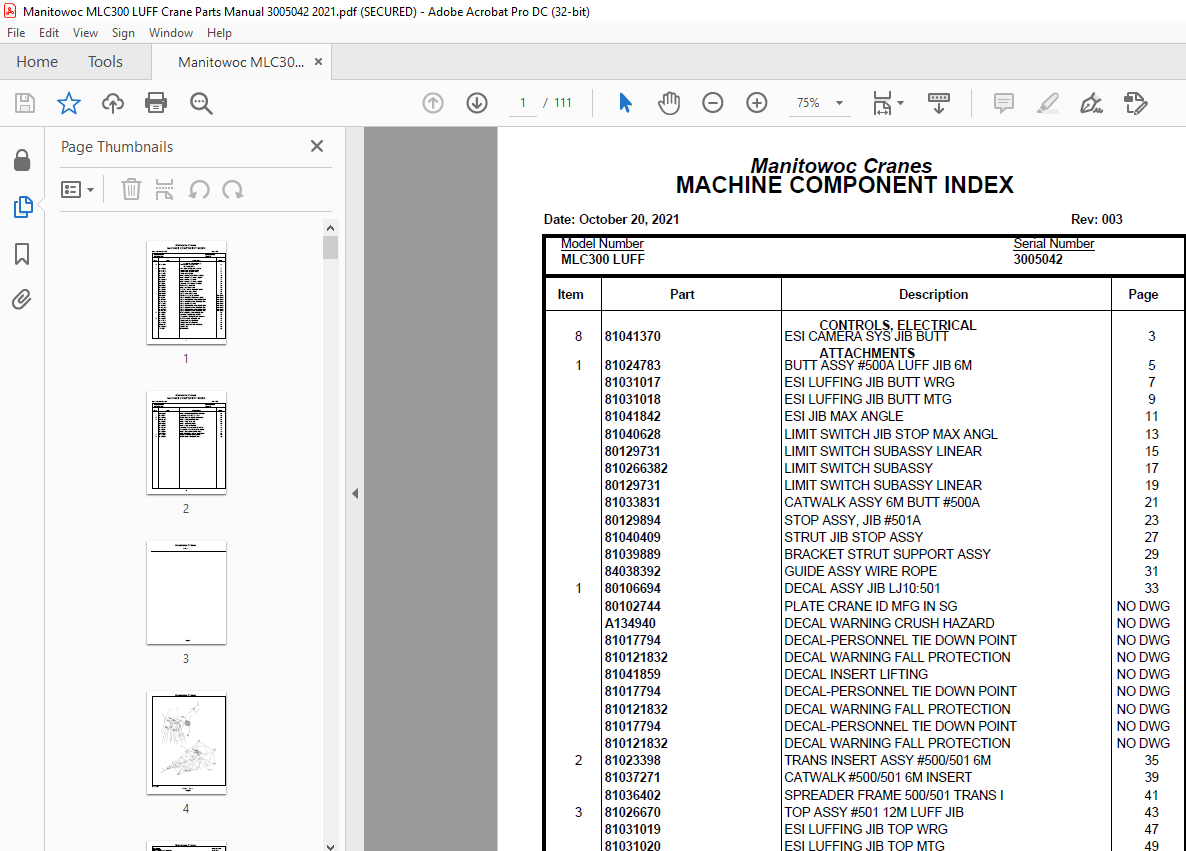Screen dimensions: 1186x851
Task: Click the cloud upload icon
Action: (x=113, y=103)
